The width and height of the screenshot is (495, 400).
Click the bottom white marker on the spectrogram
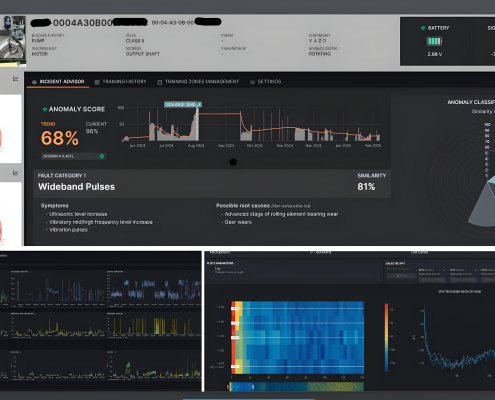pyautogui.click(x=235, y=366)
